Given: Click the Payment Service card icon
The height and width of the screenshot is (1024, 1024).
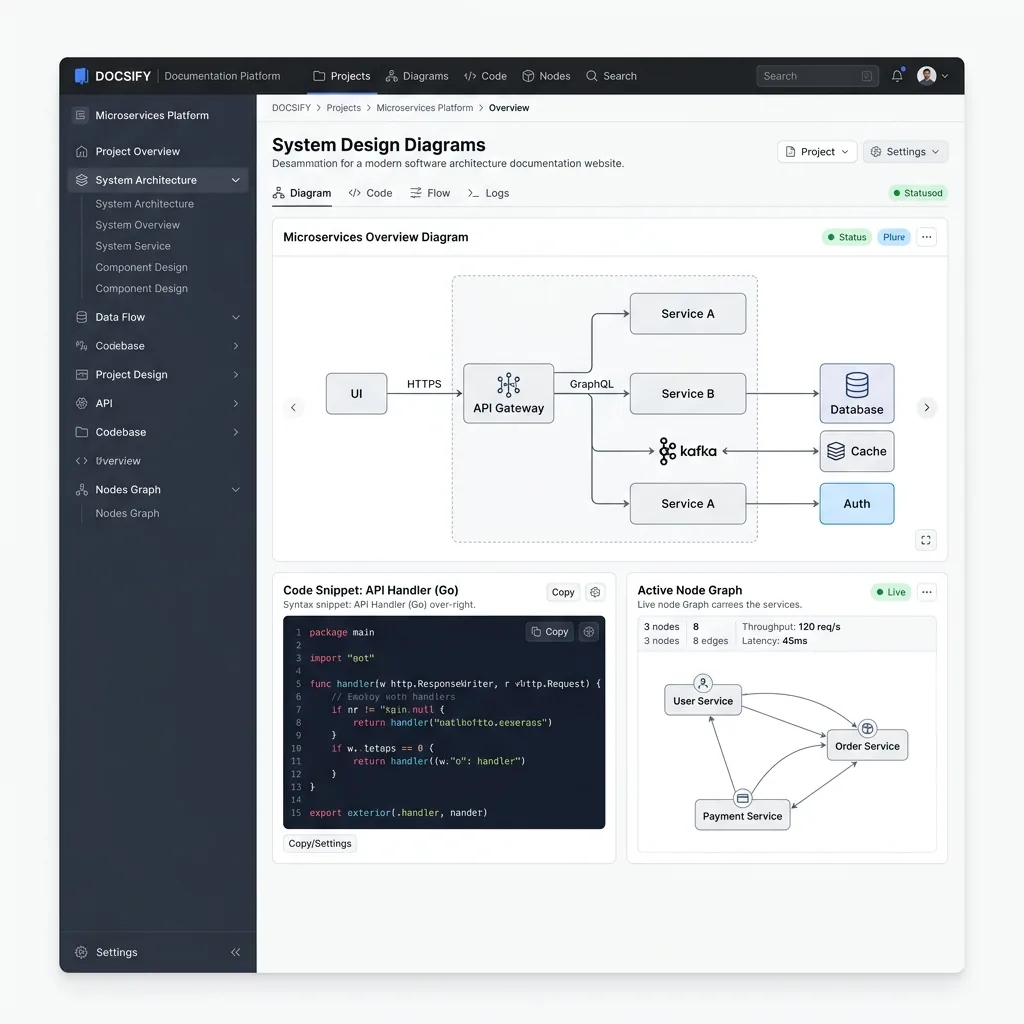Looking at the screenshot, I should (743, 798).
